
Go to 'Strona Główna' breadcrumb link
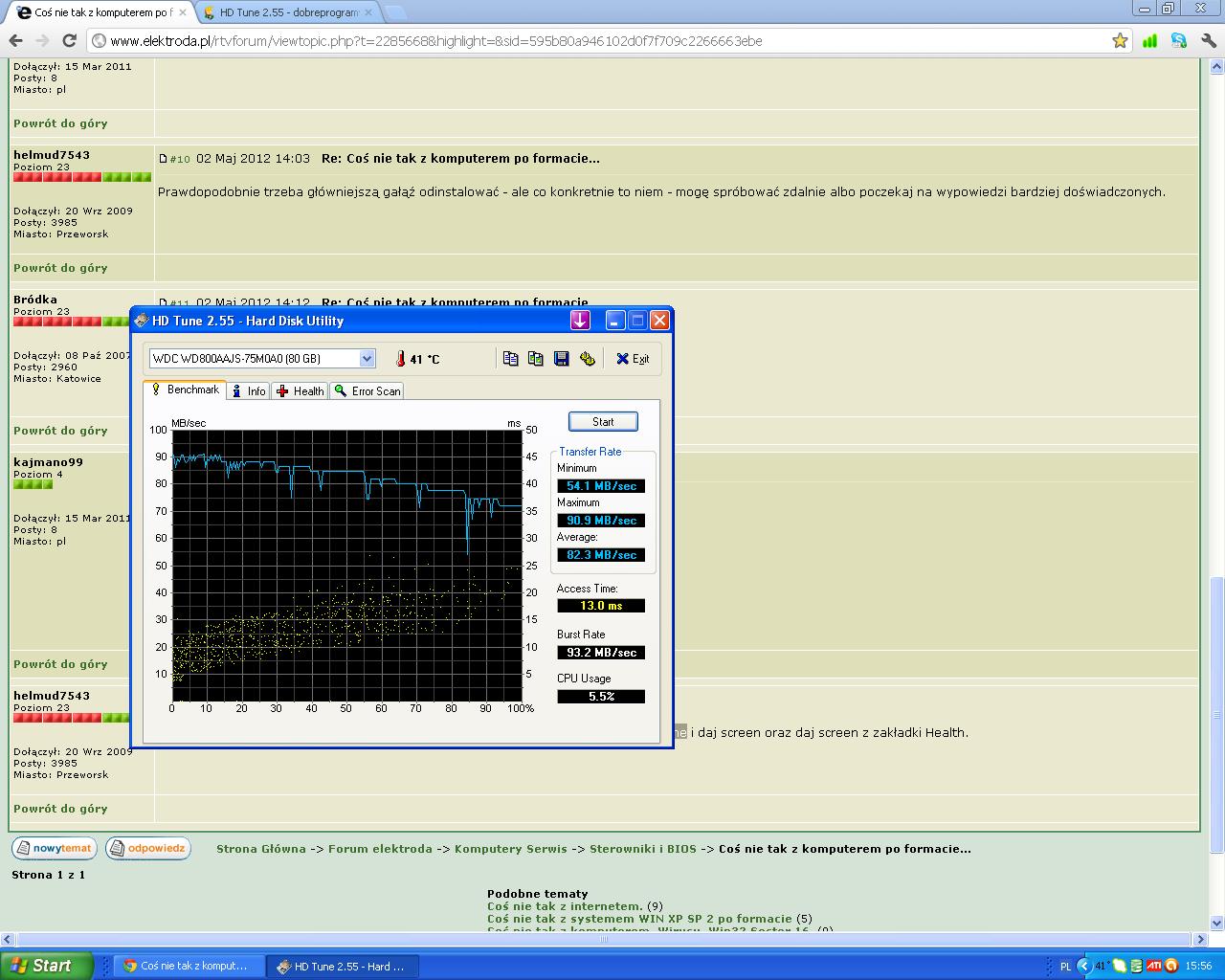pos(261,849)
